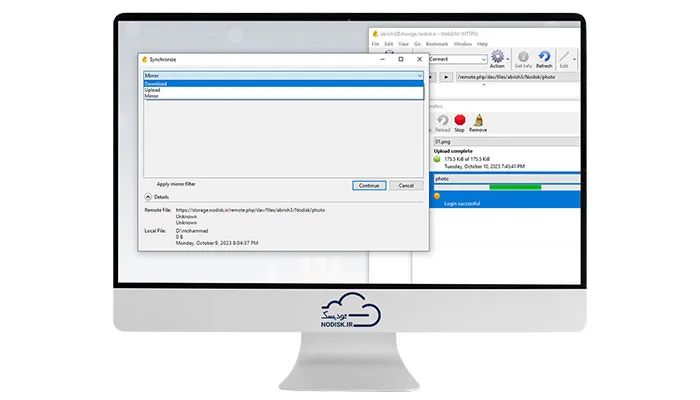Click the Get Info toolbar icon
The image size is (700, 400).
523,59
